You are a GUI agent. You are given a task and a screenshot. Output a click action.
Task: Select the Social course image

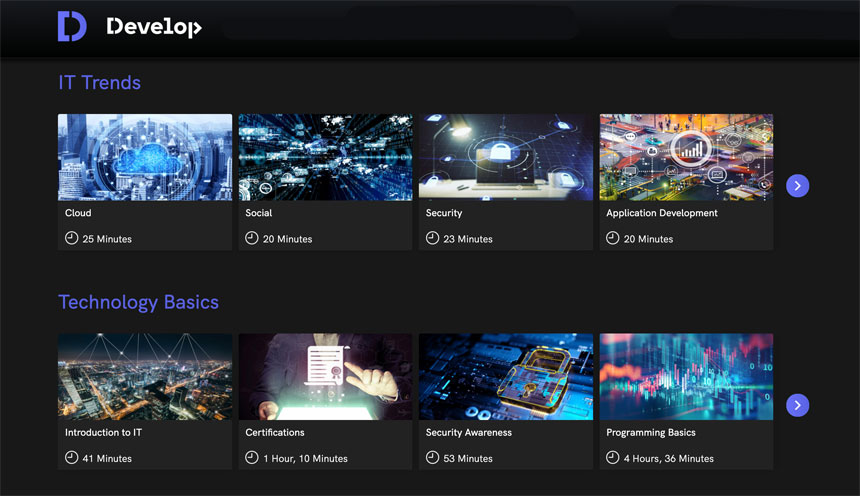[325, 157]
